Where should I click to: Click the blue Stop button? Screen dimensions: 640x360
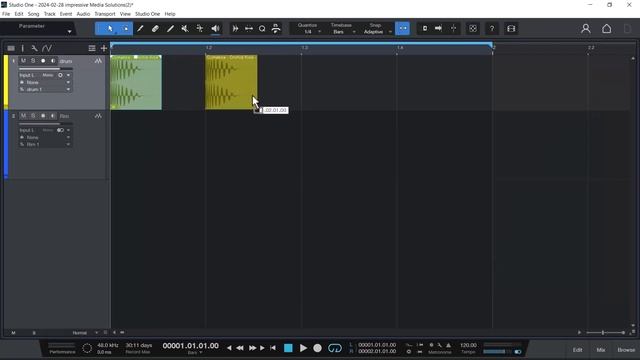(288, 348)
